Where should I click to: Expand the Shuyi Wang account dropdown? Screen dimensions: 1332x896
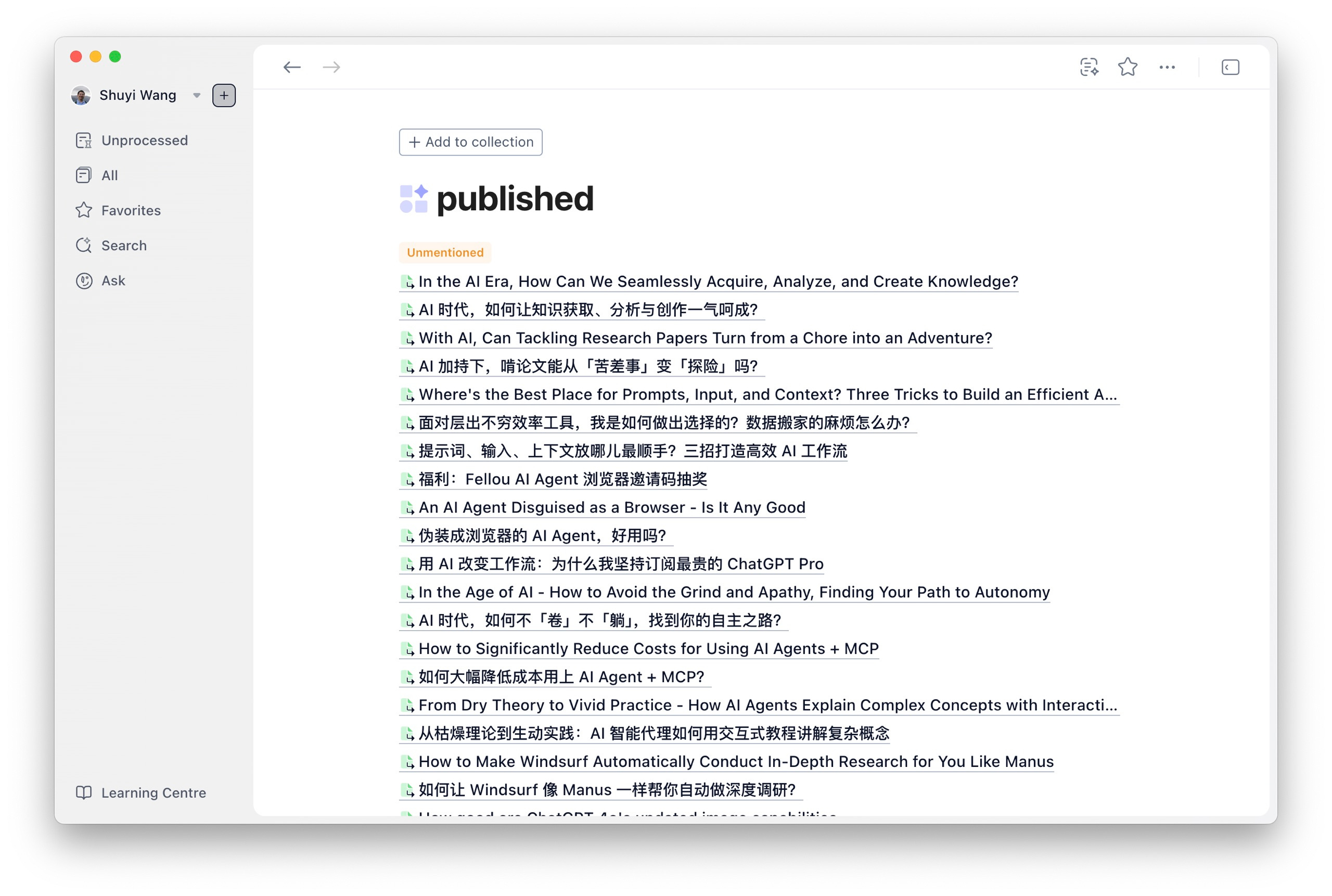197,95
